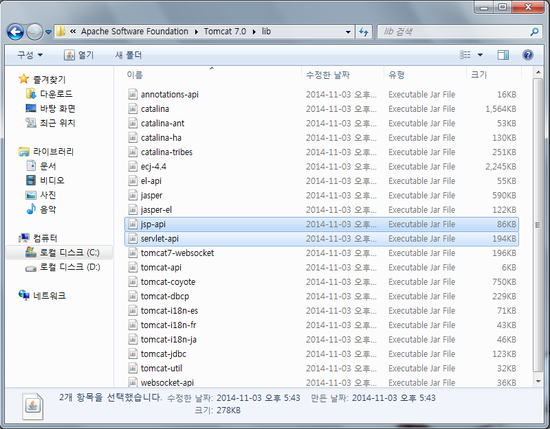Open recent pages dropdown next to Forward

[48, 32]
